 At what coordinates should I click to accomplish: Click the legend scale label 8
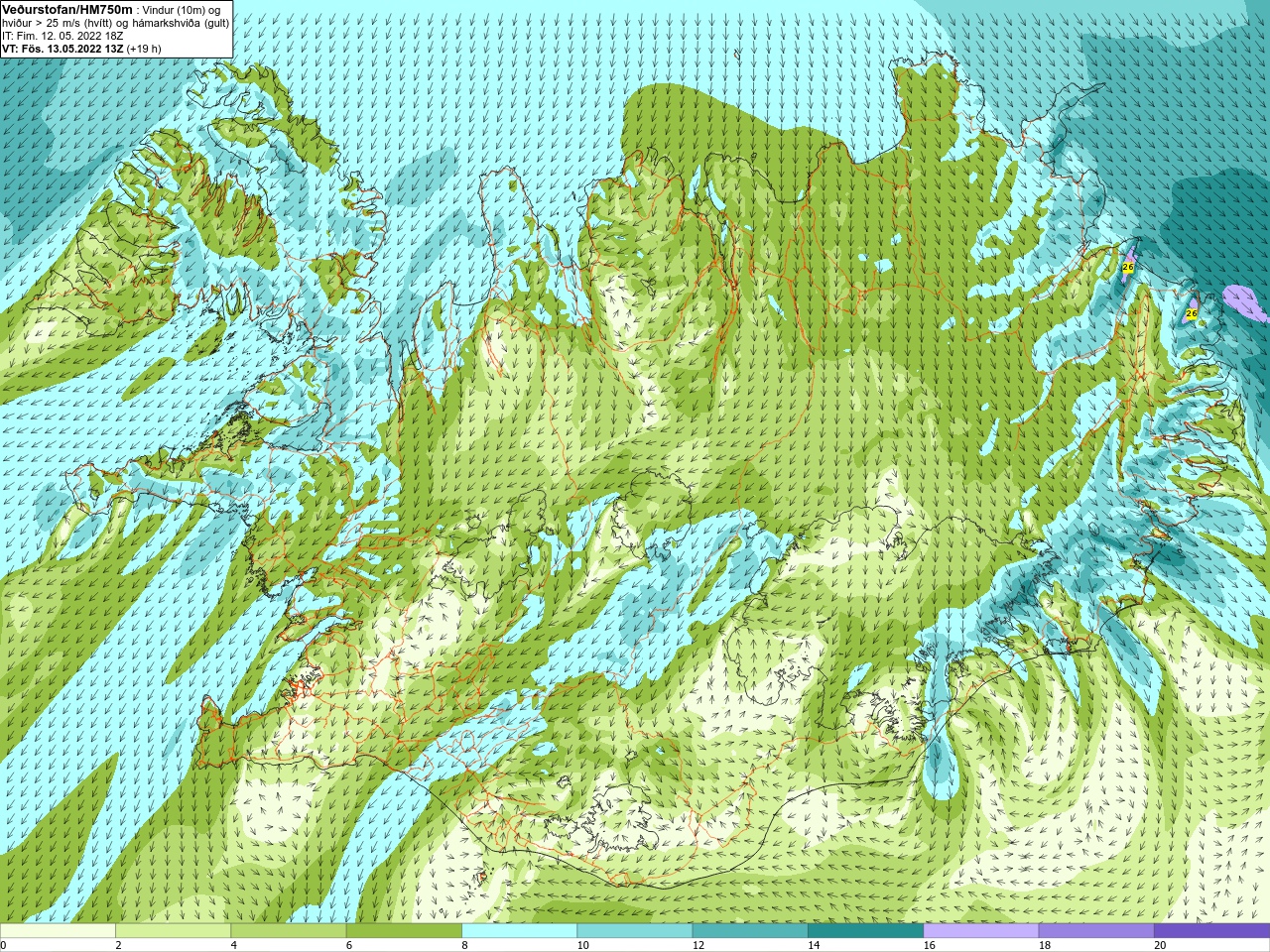(465, 945)
